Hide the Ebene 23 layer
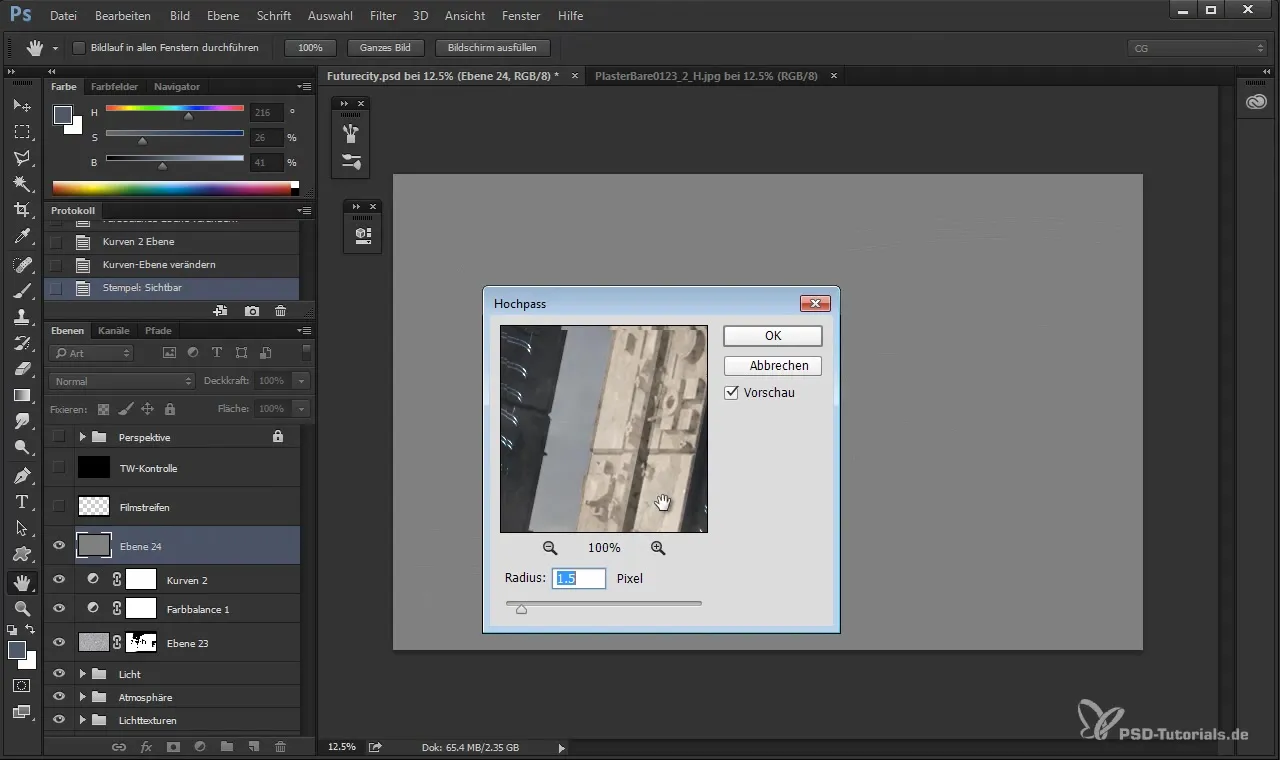 [59, 643]
